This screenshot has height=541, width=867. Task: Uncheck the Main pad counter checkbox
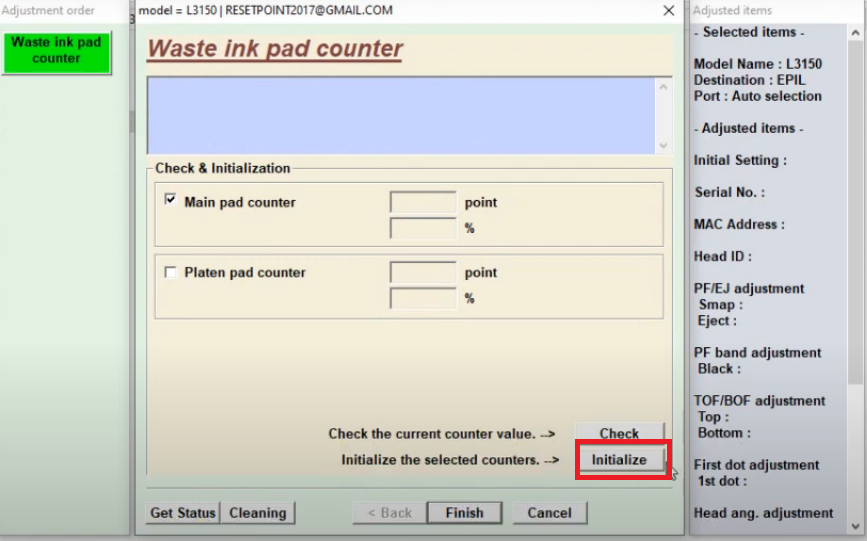pyautogui.click(x=170, y=201)
